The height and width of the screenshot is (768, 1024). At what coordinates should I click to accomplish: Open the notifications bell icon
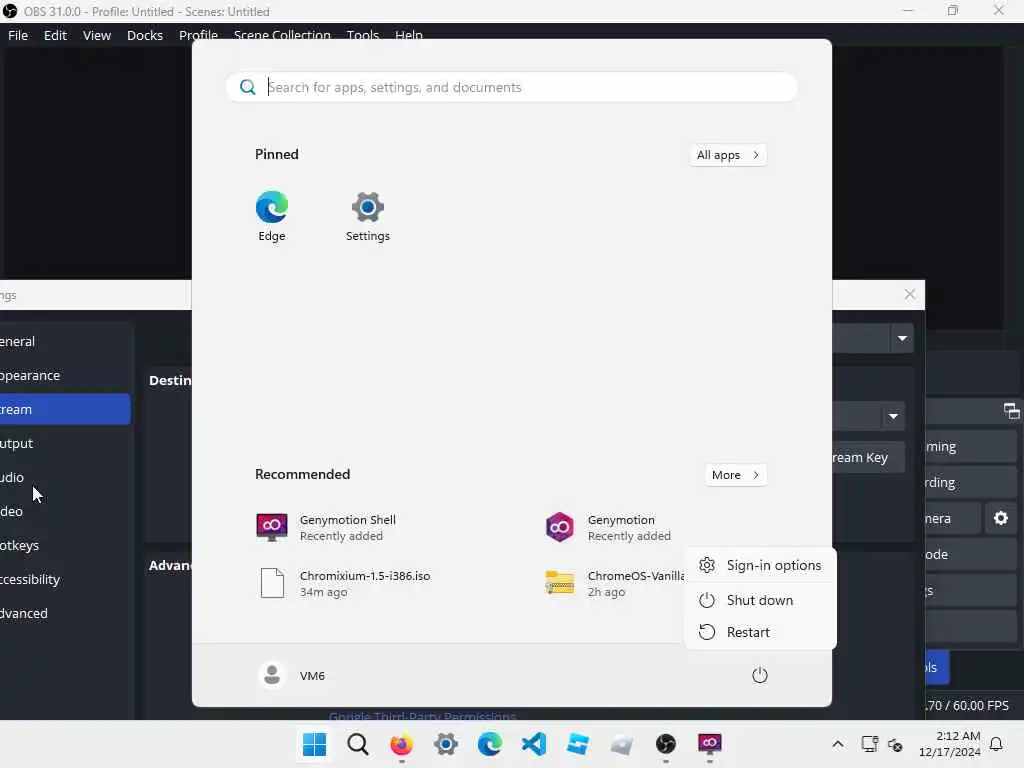pyautogui.click(x=997, y=744)
